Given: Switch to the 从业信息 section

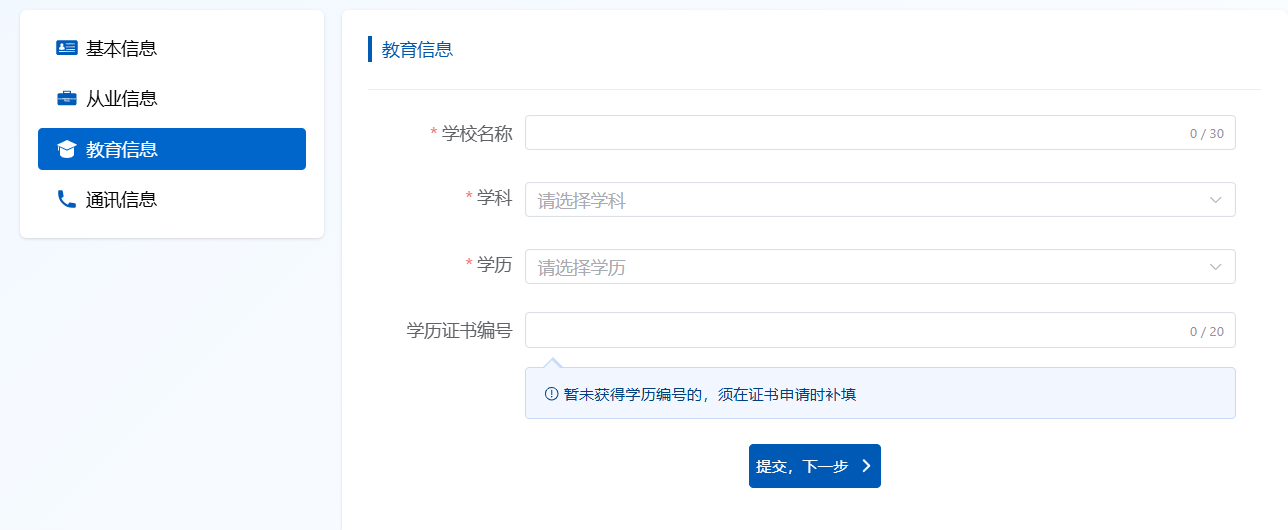Looking at the screenshot, I should pyautogui.click(x=121, y=99).
